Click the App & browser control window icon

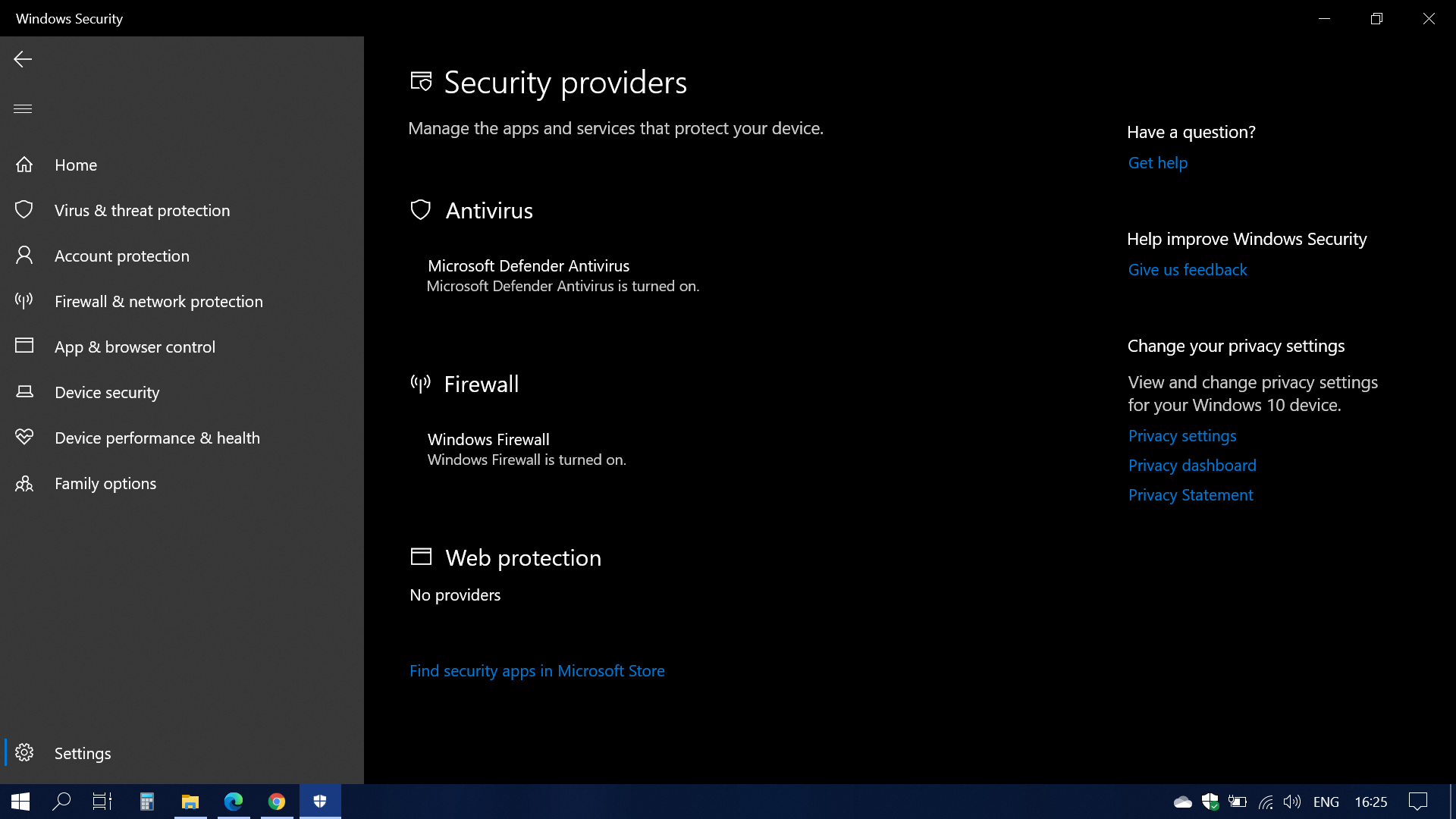click(24, 346)
